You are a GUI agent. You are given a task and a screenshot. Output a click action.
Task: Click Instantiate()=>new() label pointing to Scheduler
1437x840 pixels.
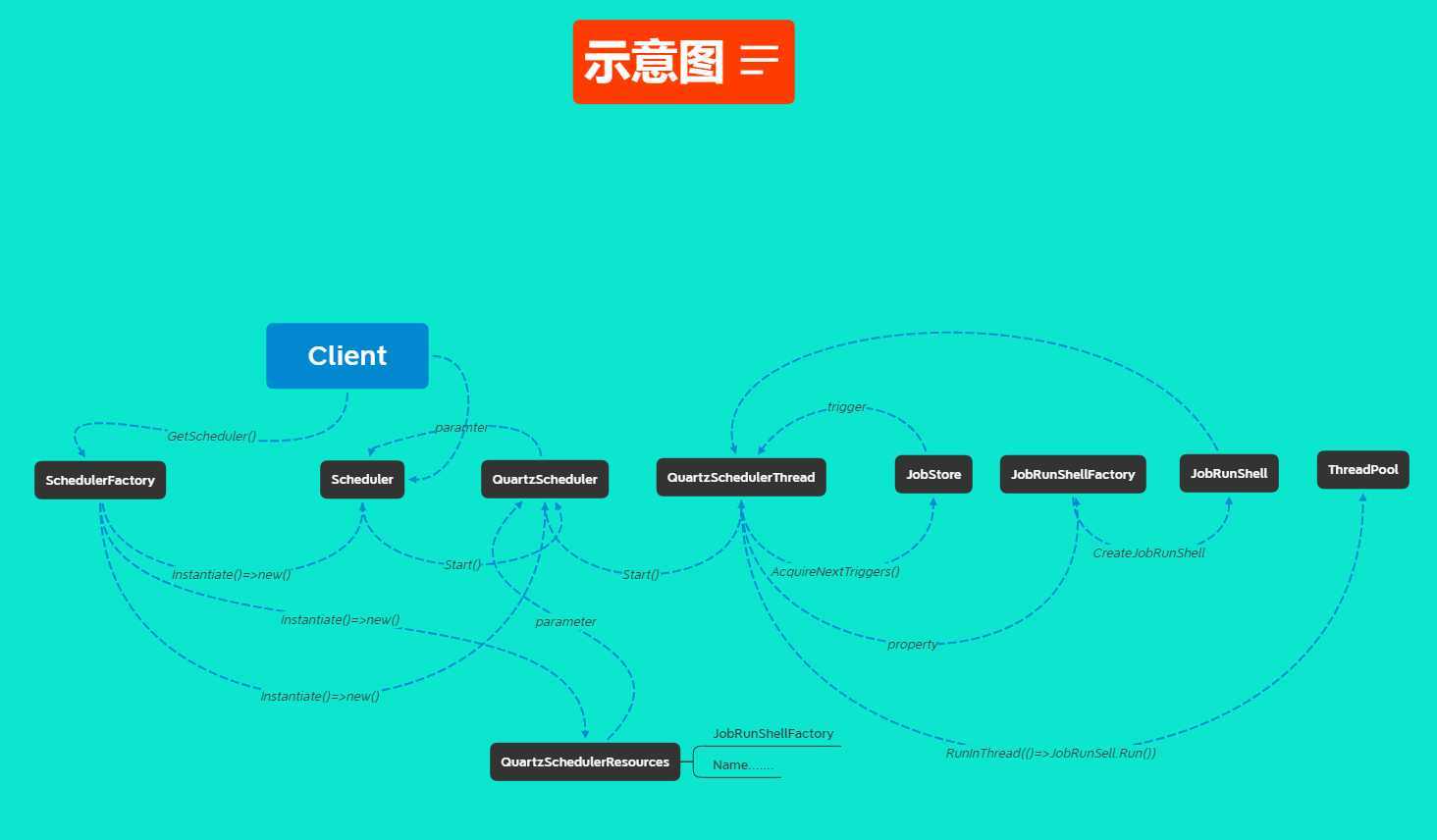tap(232, 575)
